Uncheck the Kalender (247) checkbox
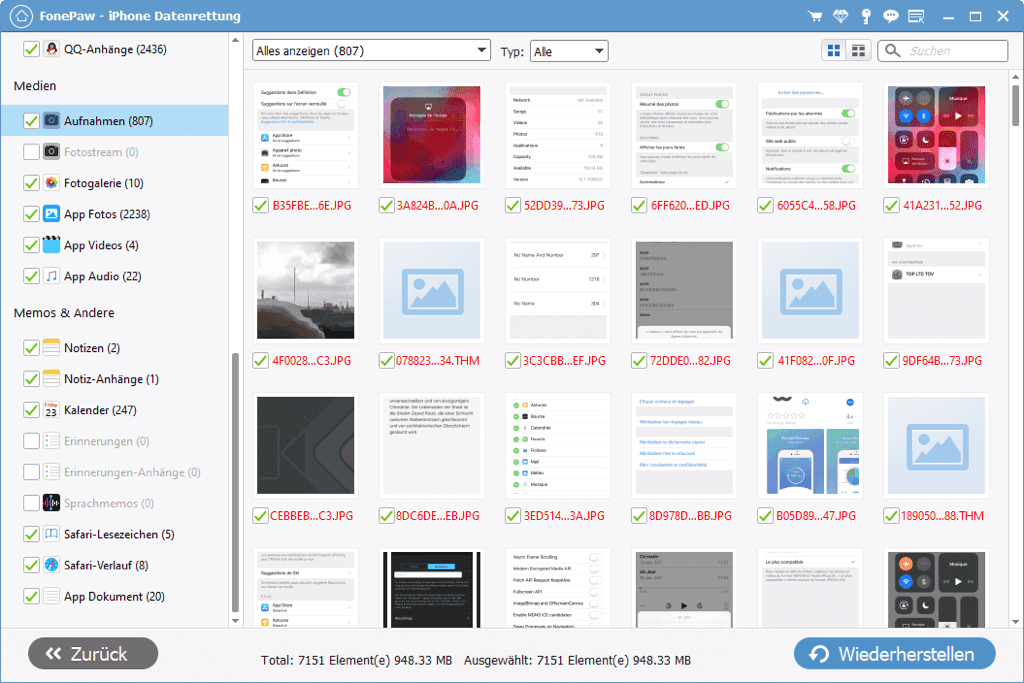The height and width of the screenshot is (683, 1024). (x=31, y=409)
